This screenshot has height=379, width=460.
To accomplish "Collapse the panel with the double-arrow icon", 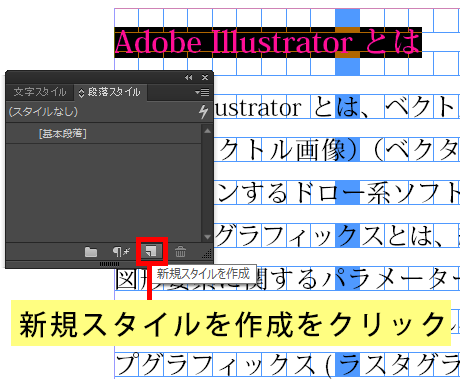I will 188,77.
